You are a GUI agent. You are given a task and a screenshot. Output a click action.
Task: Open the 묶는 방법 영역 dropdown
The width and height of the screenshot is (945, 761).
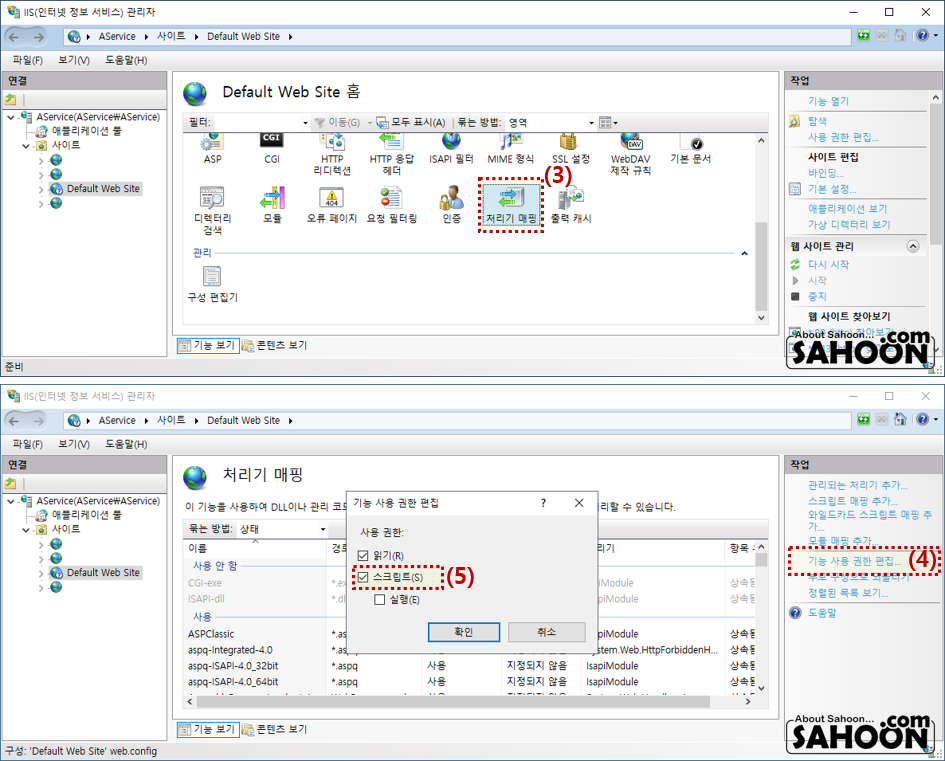point(550,123)
